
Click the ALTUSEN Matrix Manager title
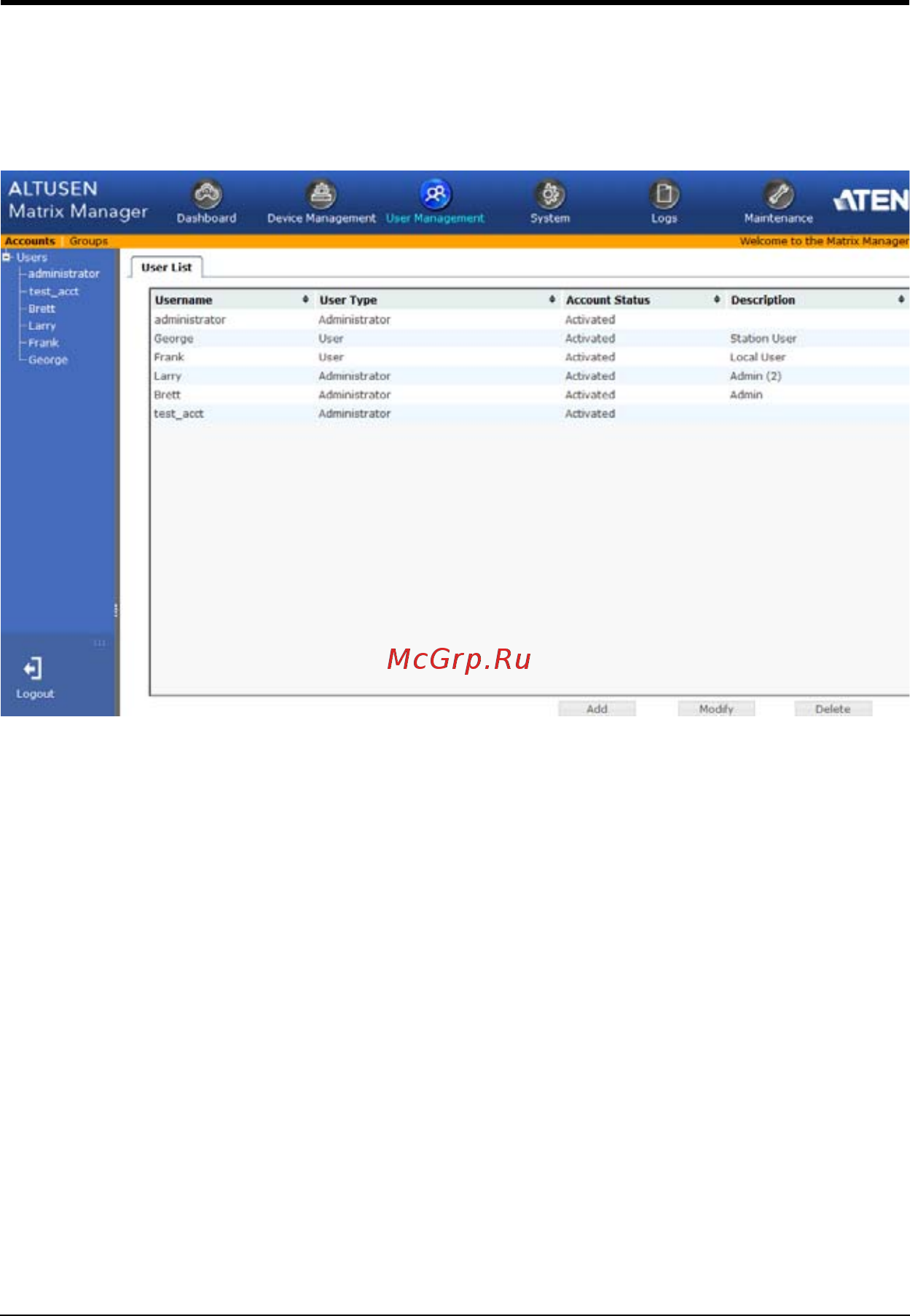coord(78,200)
